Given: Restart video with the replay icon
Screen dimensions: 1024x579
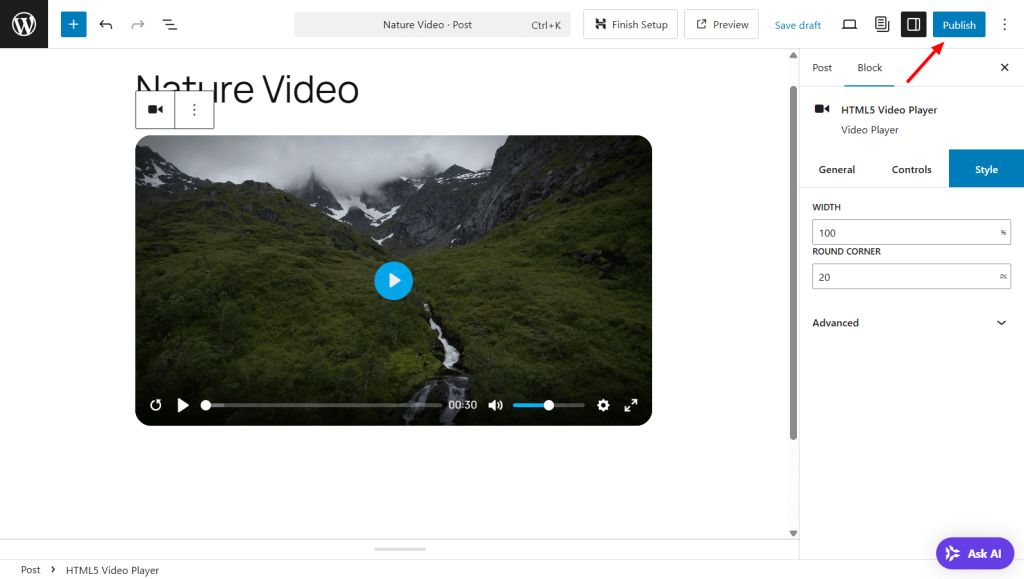Looking at the screenshot, I should click(x=156, y=405).
